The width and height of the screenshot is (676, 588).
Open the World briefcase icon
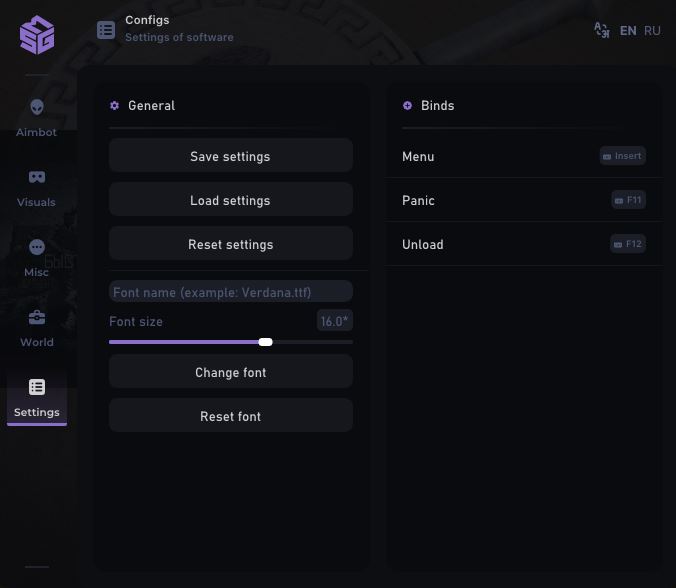37,317
